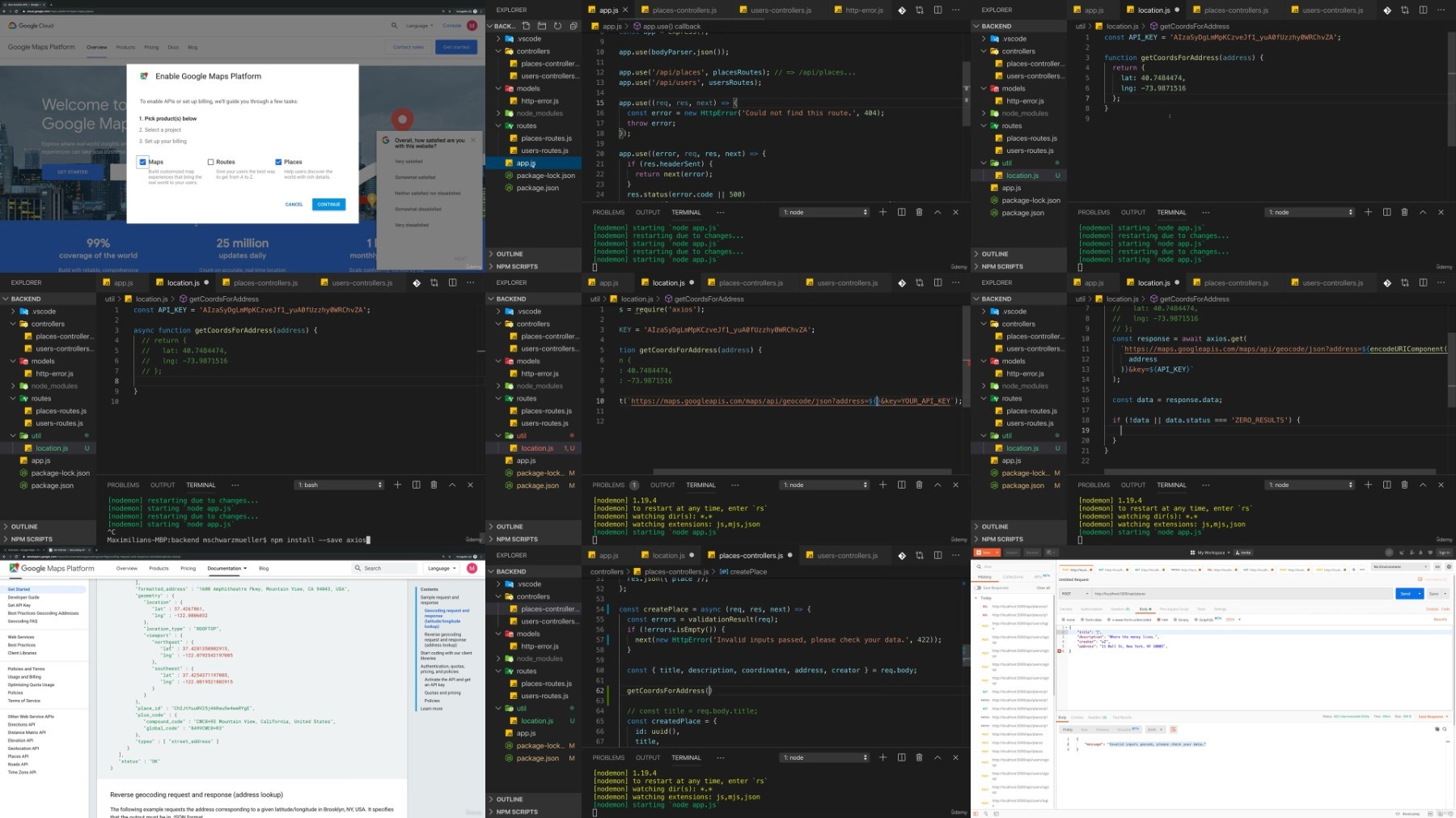Open the Pre-request Script tab in Postman
The width and height of the screenshot is (1456, 818).
(x=1174, y=609)
